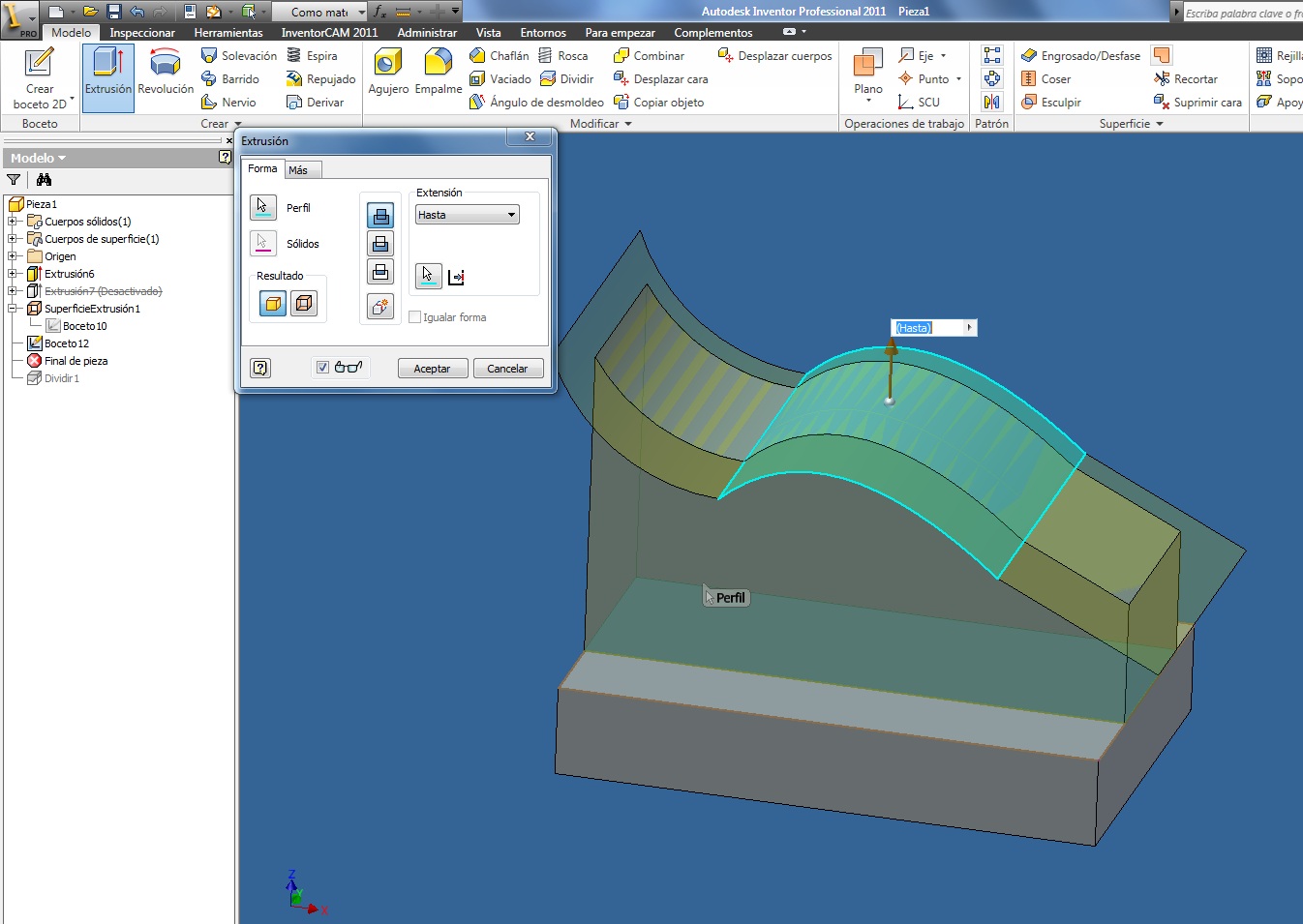
Task: Toggle the preview glasses checkbox
Action: coord(322,368)
